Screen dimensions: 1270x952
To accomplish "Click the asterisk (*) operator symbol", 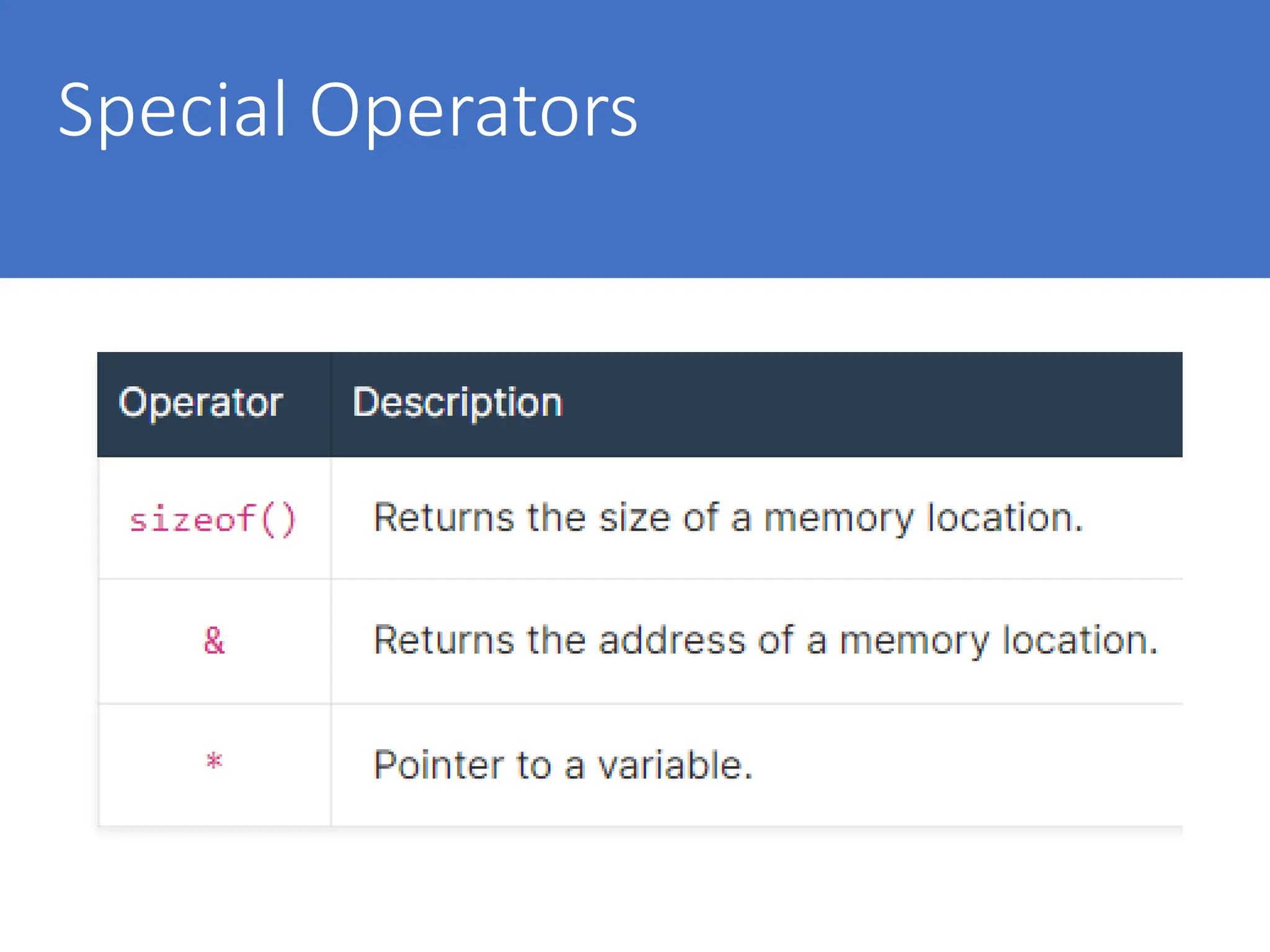I will 214,762.
